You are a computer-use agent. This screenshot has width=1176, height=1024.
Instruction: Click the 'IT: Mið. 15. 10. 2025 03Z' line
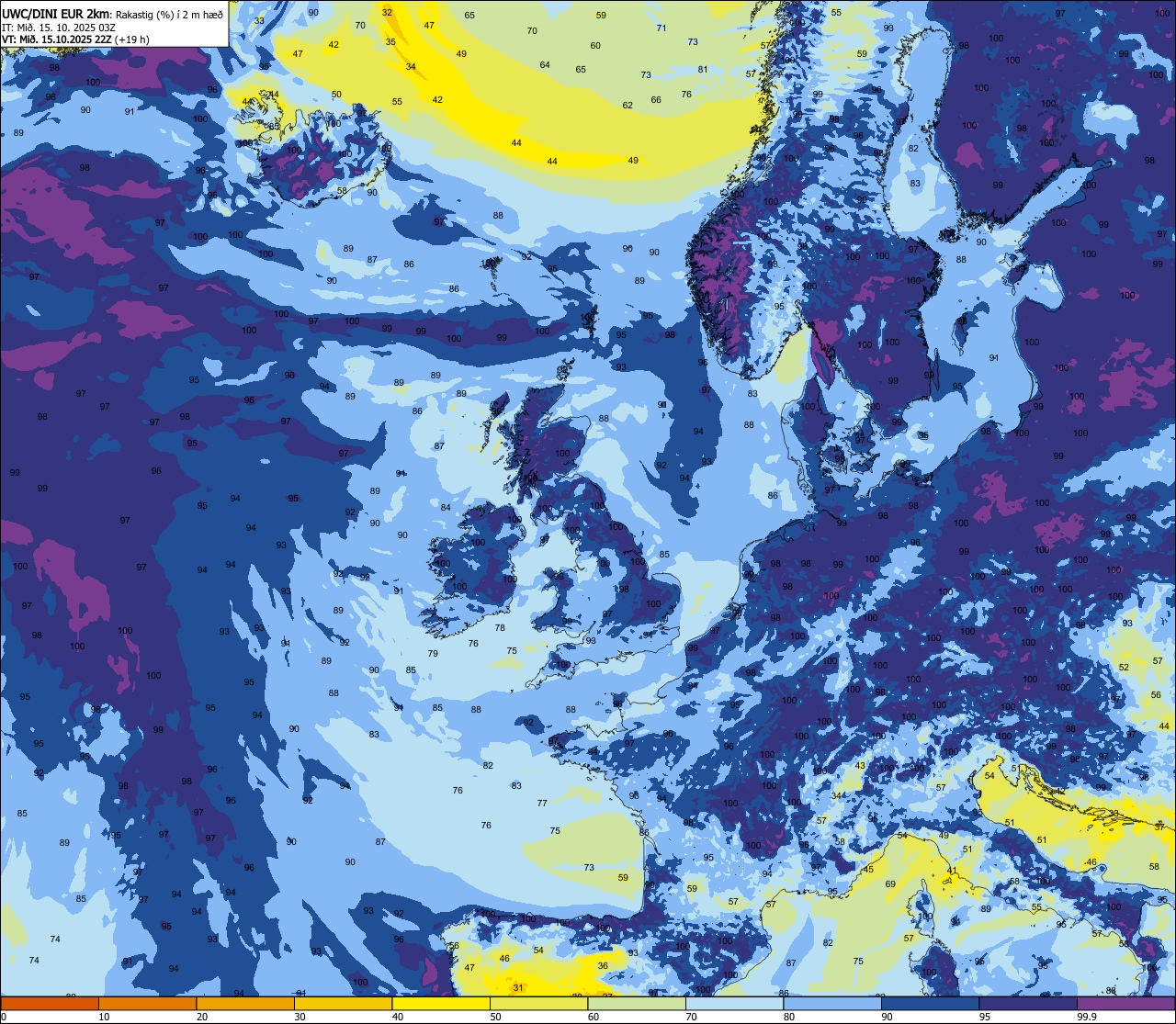(x=60, y=28)
